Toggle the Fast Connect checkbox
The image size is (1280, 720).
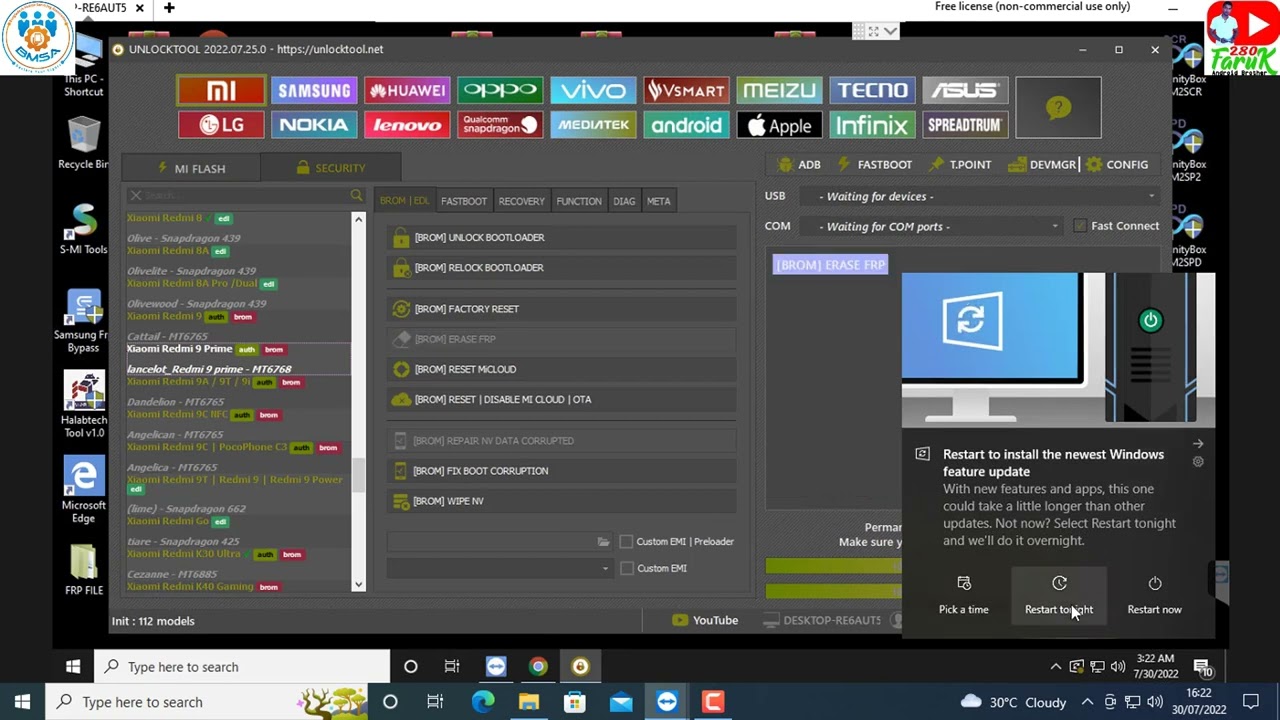pyautogui.click(x=1080, y=226)
